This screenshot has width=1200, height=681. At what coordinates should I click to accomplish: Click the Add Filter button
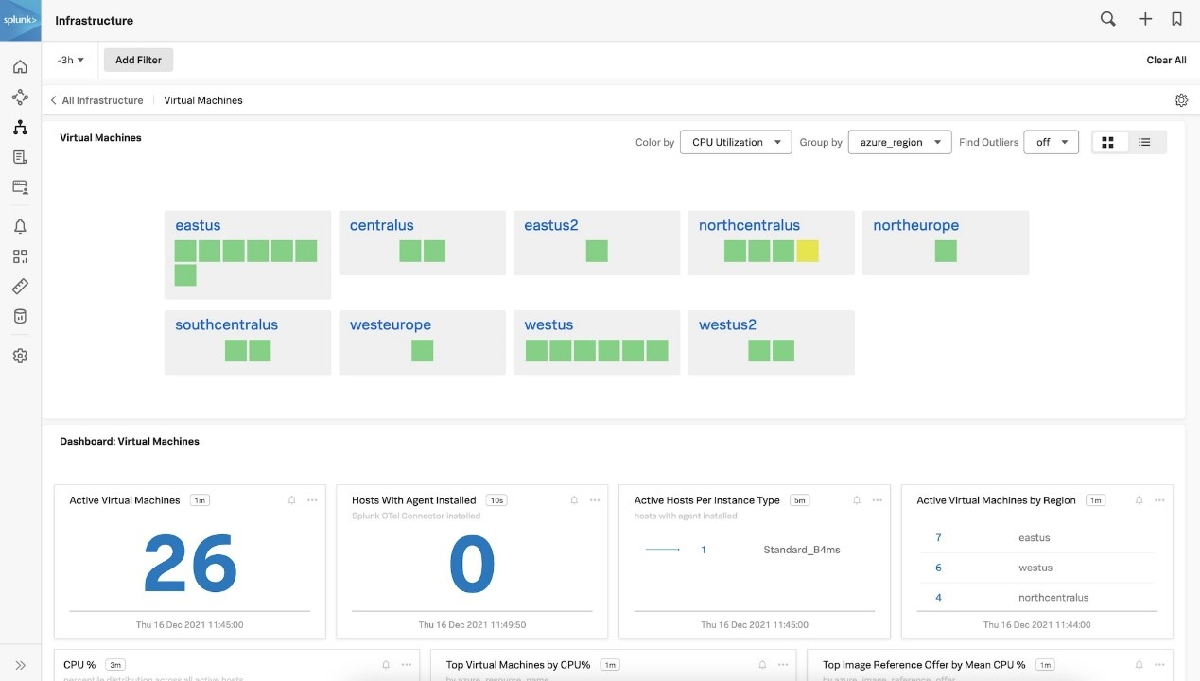click(138, 60)
